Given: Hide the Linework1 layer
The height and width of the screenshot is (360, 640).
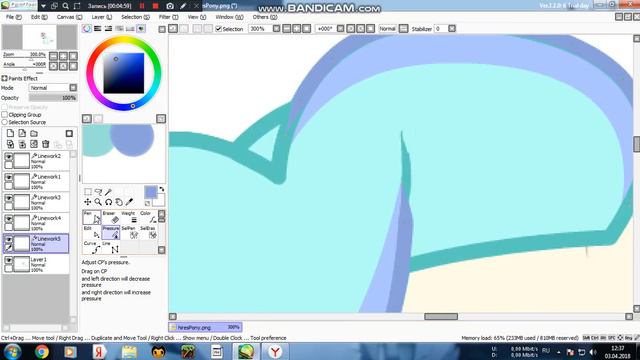Looking at the screenshot, I should click(x=8, y=177).
